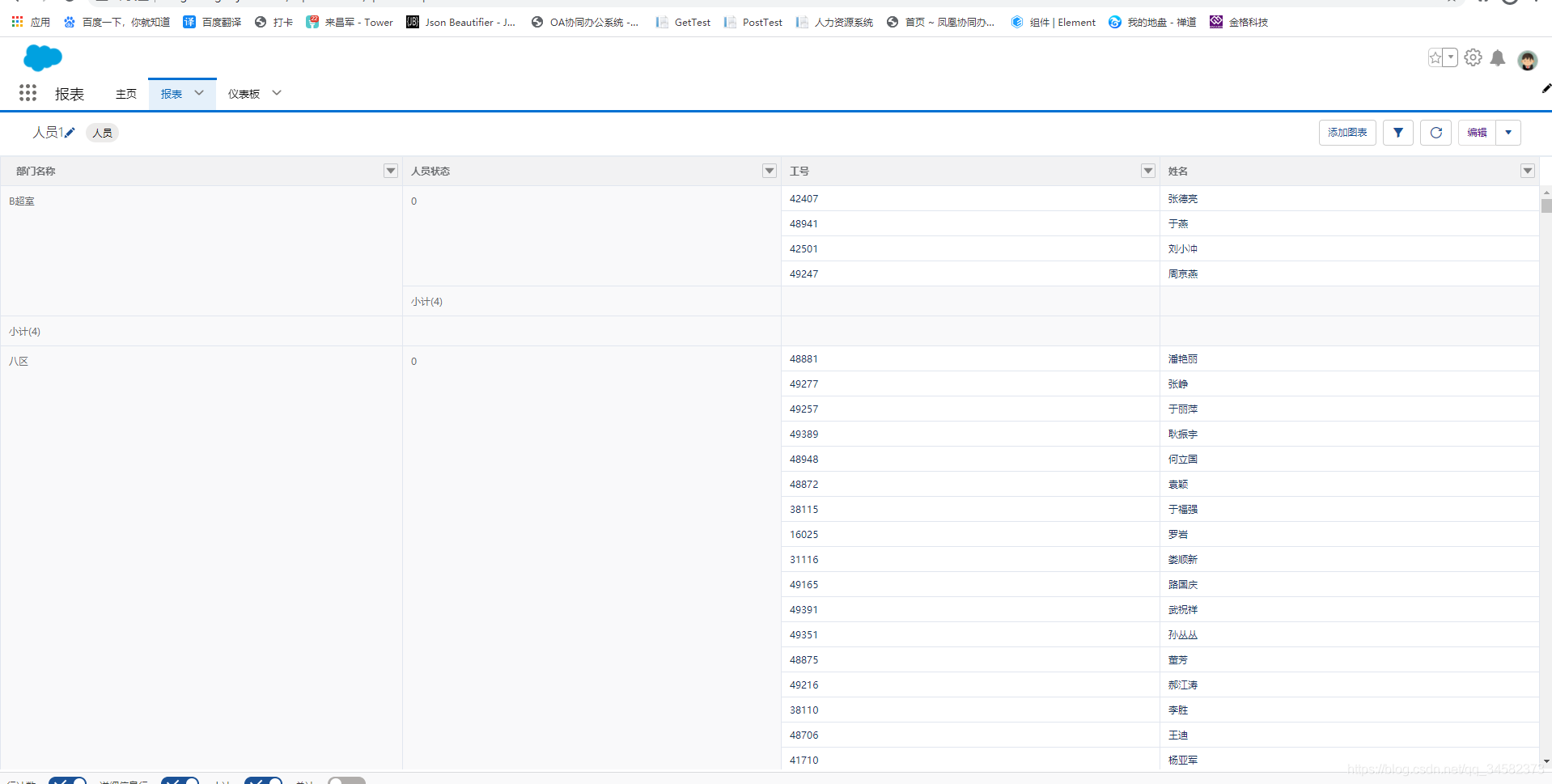Open the Setup gear icon

point(1472,57)
